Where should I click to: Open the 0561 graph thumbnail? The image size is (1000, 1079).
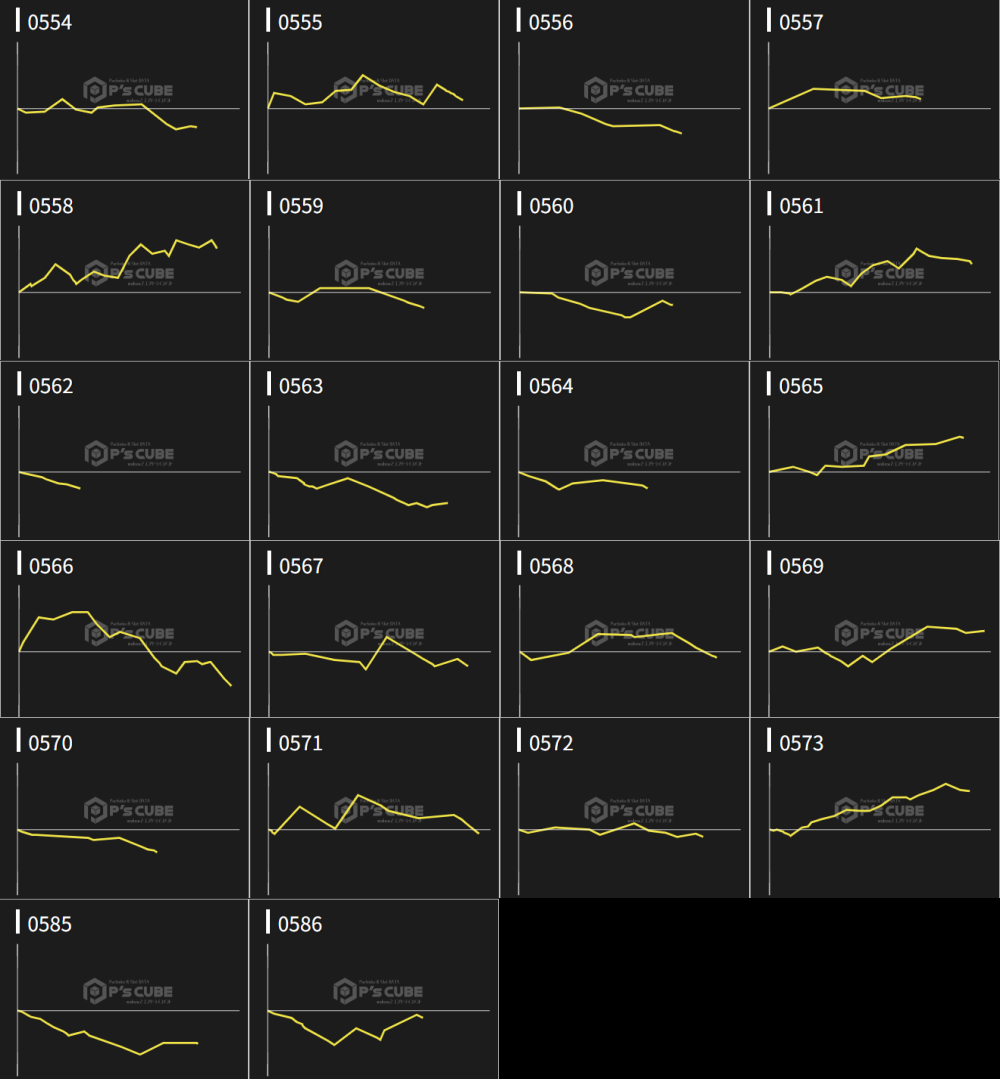point(874,271)
